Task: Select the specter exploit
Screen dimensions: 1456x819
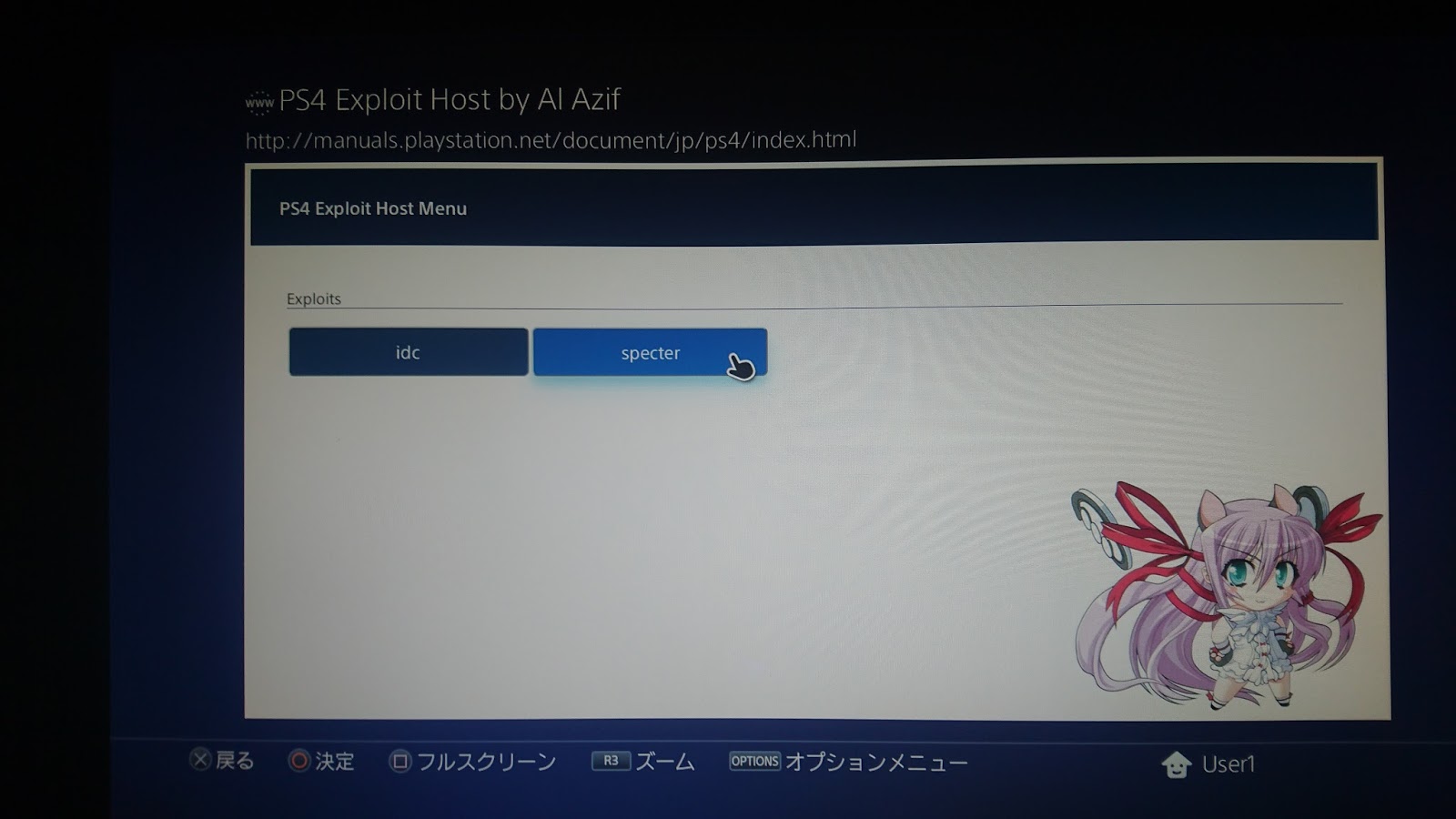Action: pos(650,353)
